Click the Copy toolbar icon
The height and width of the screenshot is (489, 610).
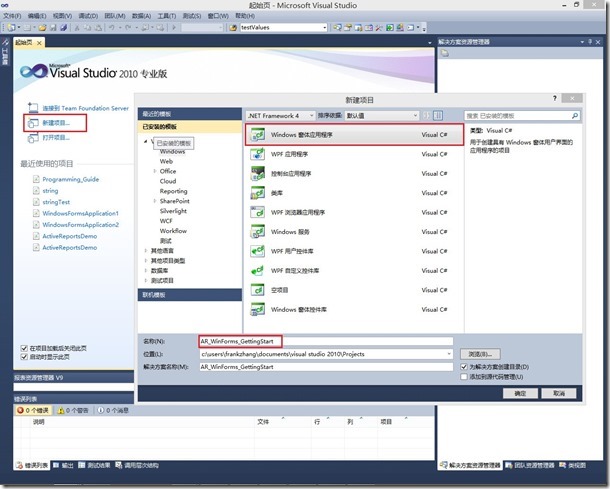pyautogui.click(x=88, y=28)
